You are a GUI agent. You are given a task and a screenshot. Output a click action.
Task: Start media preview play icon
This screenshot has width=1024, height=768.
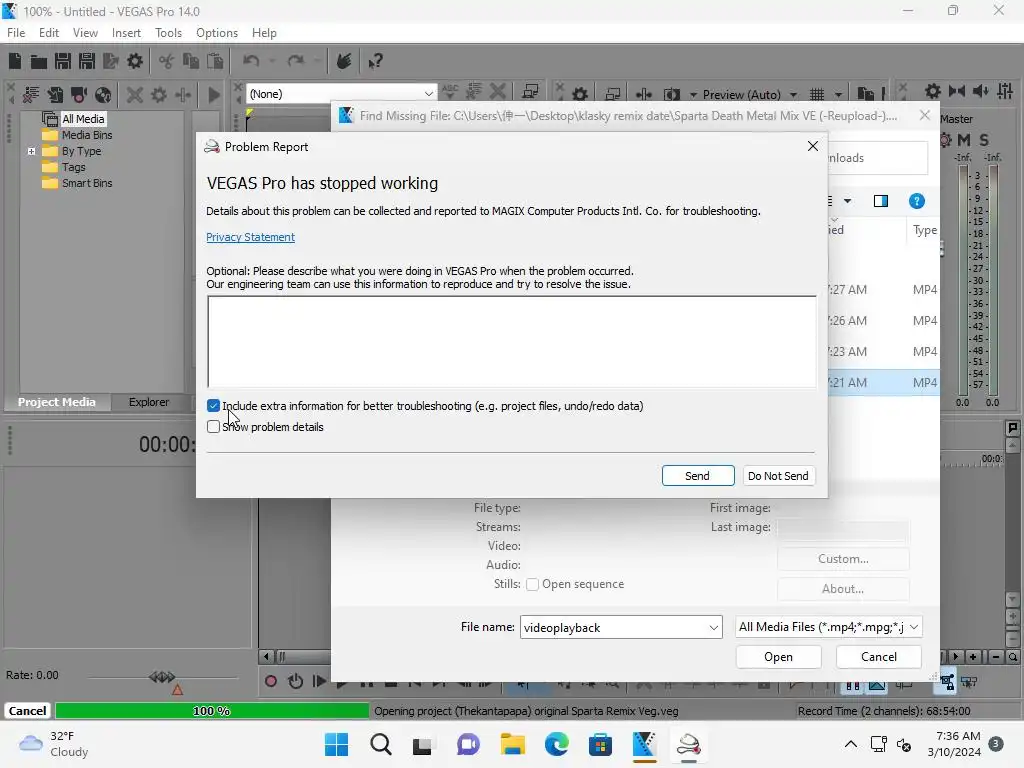click(214, 95)
